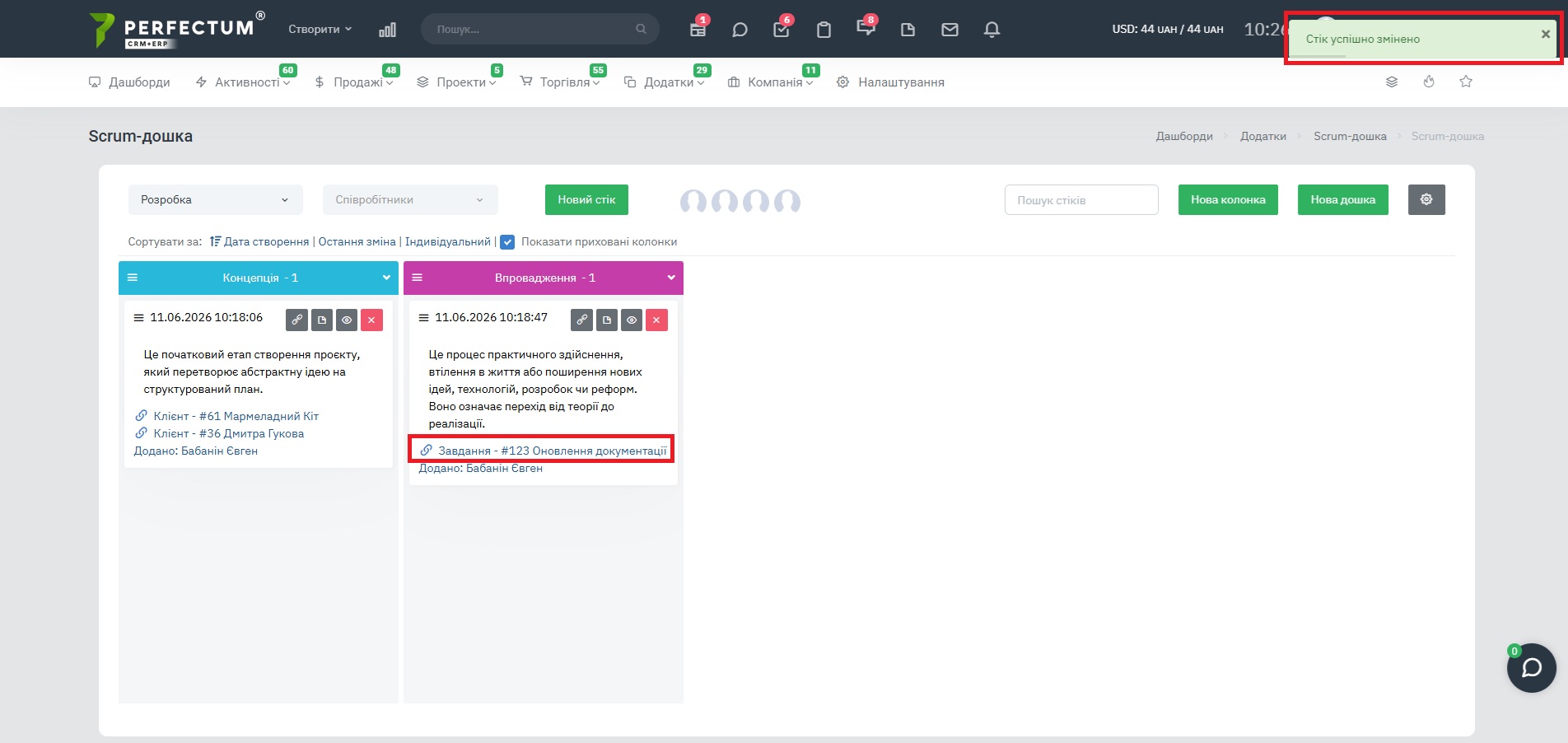Viewport: 1568px width, 743px height.
Task: Open board settings gear button
Action: [x=1426, y=199]
